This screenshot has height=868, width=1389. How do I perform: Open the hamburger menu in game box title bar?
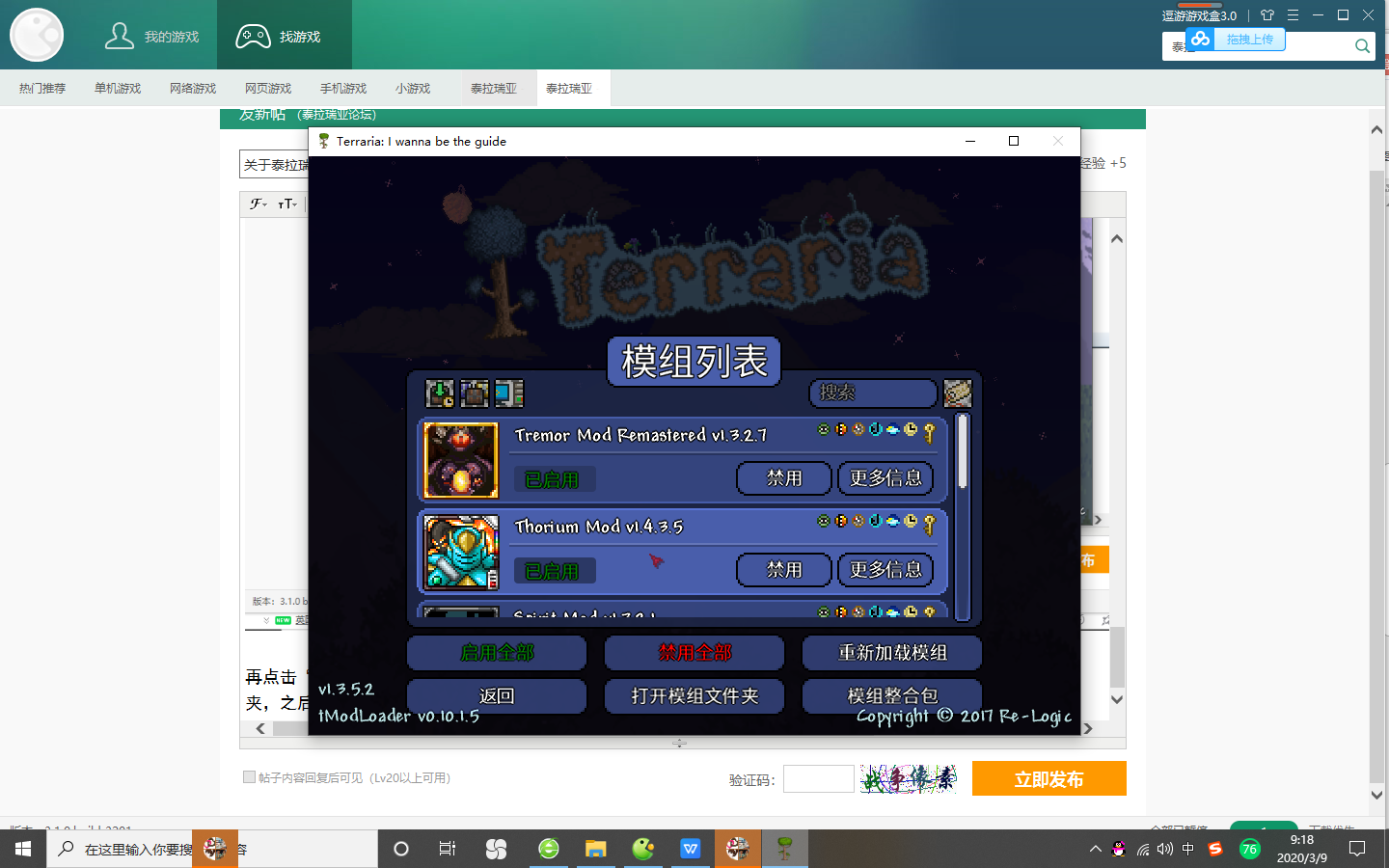tap(1293, 15)
